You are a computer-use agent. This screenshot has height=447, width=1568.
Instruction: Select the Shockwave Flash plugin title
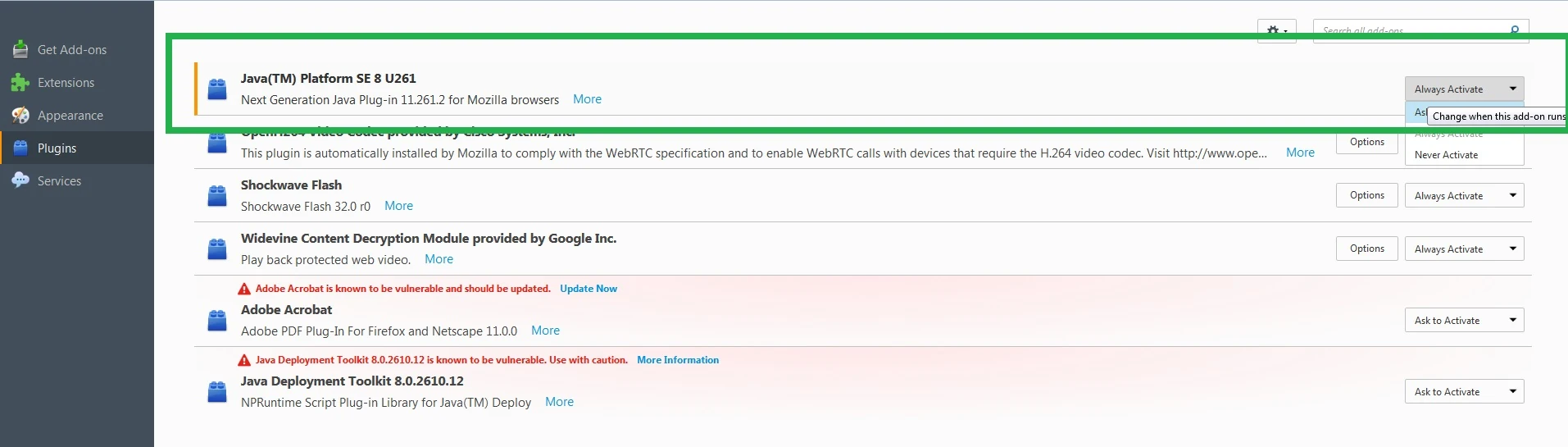[291, 185]
